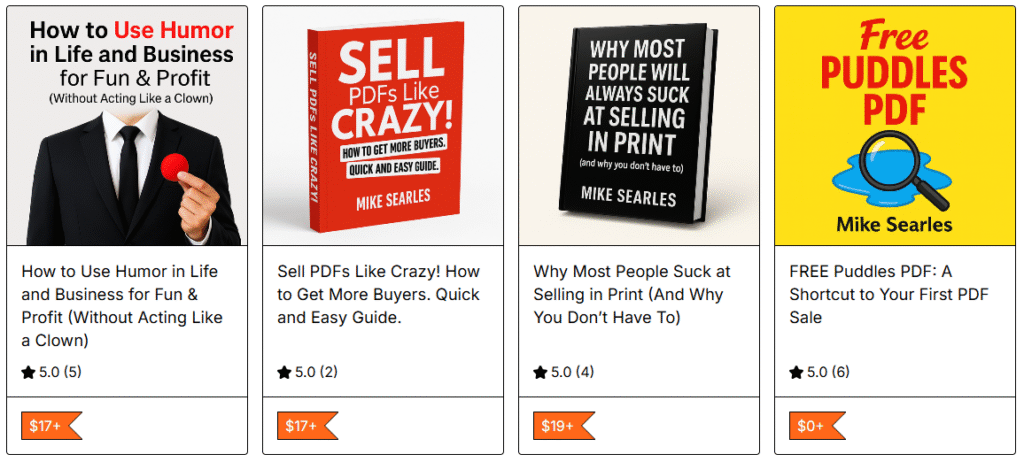Open the man-in-suit Humor cover image
Screen dimensions: 1024x462
click(127, 126)
